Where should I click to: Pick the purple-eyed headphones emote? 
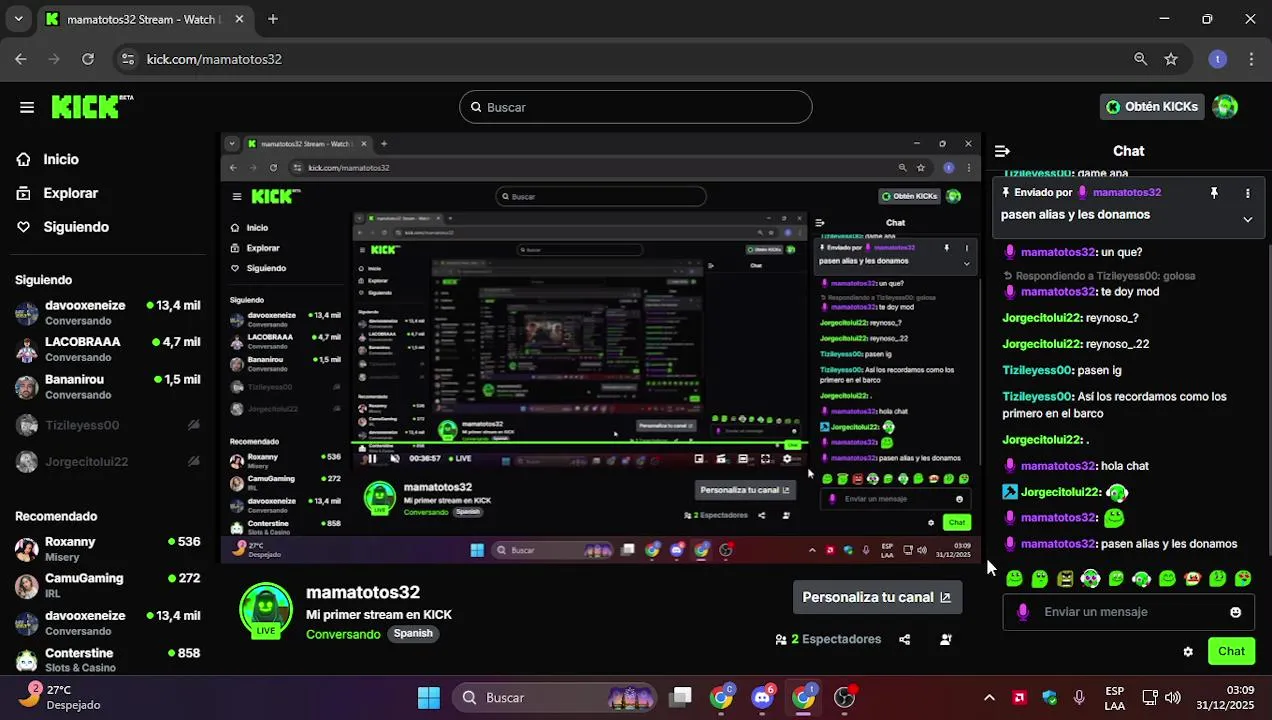coord(1091,579)
